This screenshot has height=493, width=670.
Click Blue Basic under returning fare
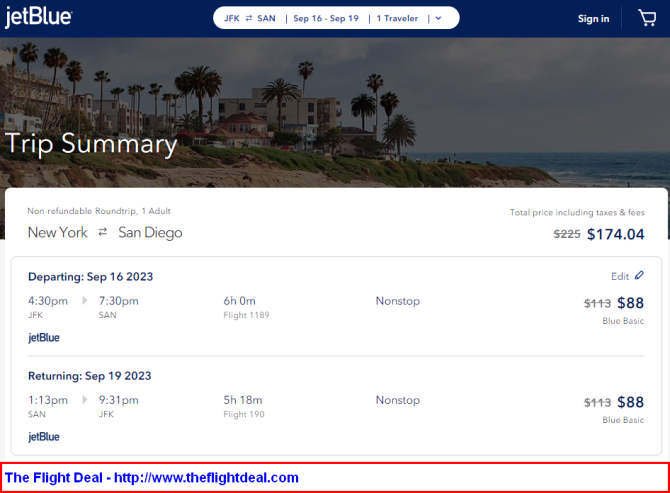pyautogui.click(x=623, y=420)
